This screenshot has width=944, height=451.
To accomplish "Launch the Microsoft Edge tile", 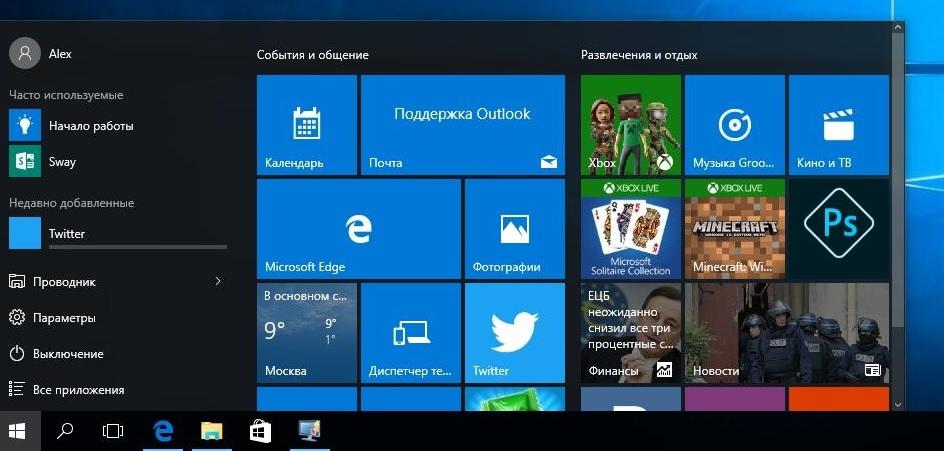I will (x=359, y=229).
